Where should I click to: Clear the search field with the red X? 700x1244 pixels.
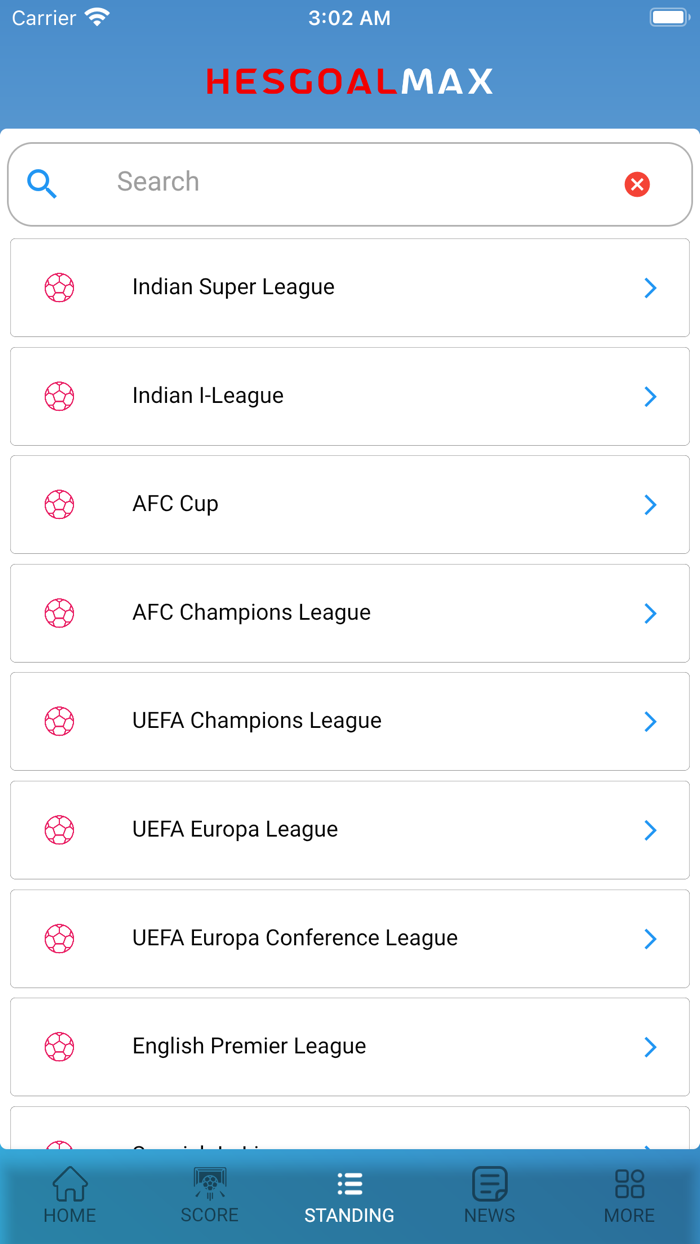(x=637, y=184)
